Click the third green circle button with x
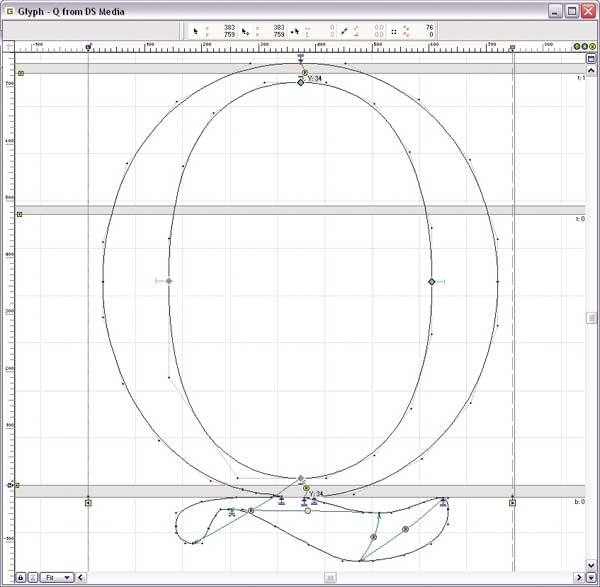Screen dimensions: 600x587 [592, 47]
